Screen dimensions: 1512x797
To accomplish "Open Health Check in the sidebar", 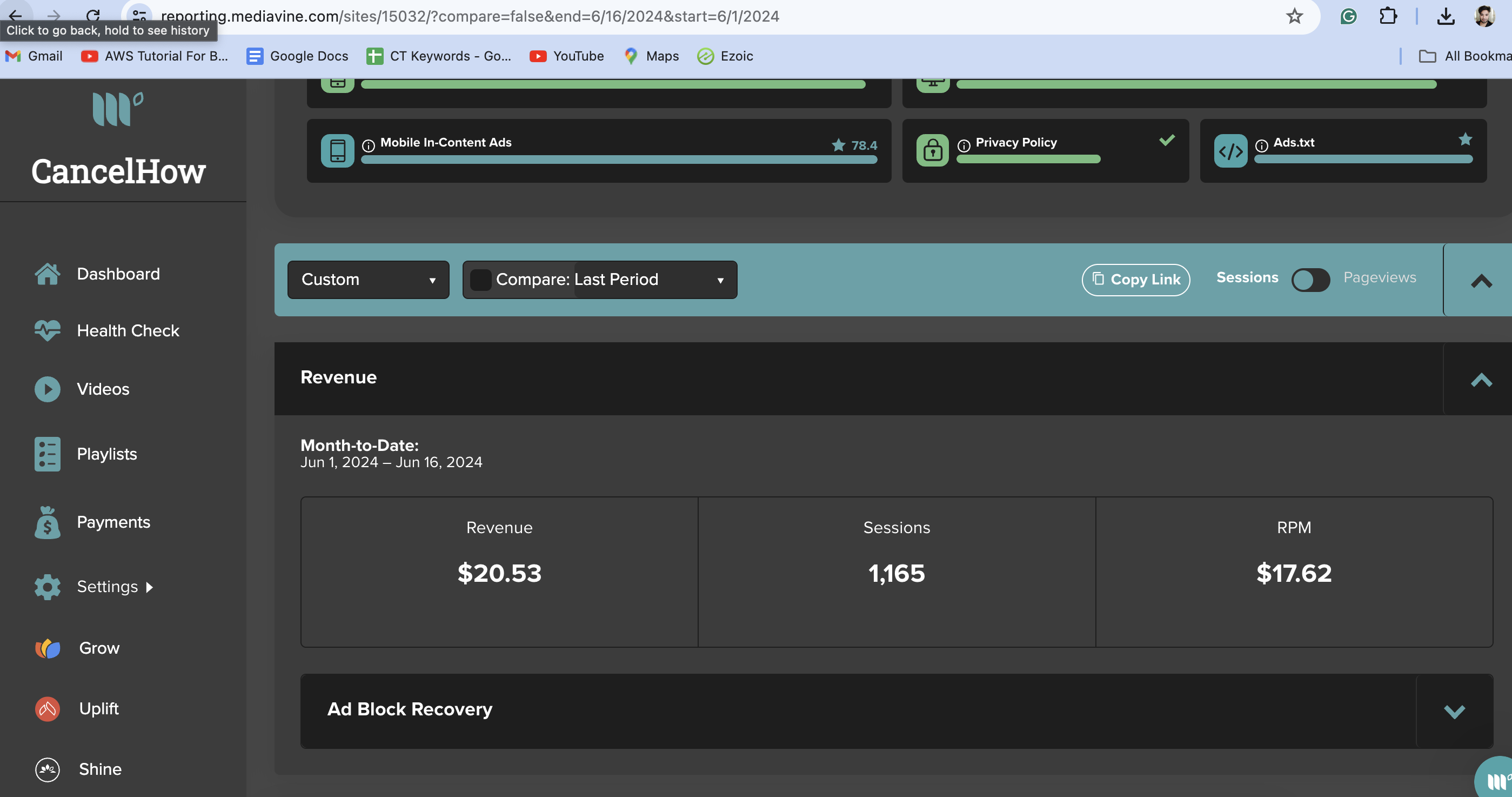I will pos(128,331).
